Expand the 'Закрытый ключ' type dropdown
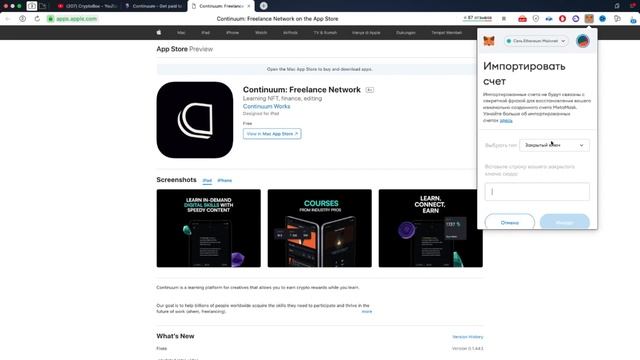Viewport: 640px width, 360px height. click(x=554, y=145)
